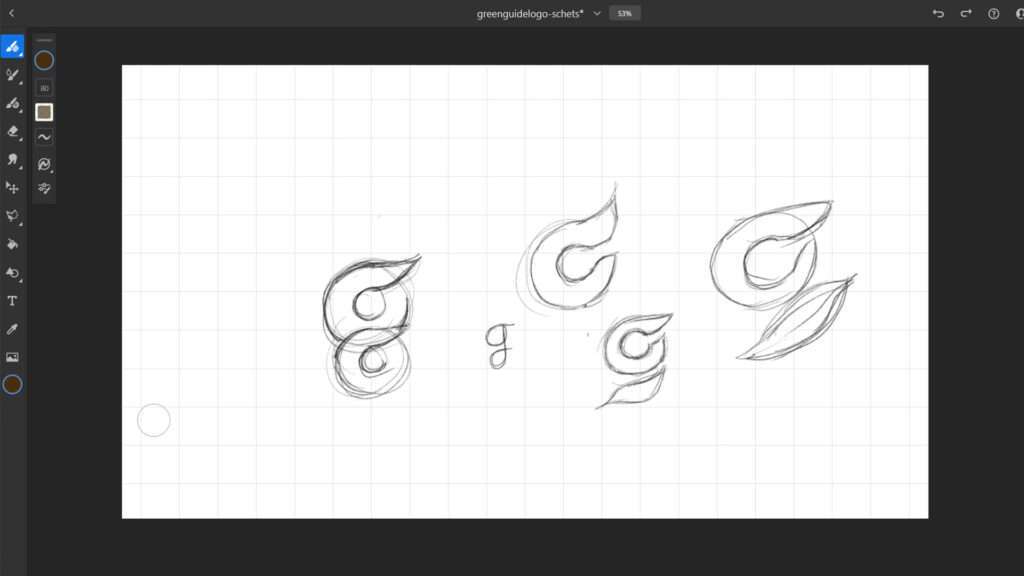
Task: Select the Pixel Brush tool
Action: pyautogui.click(x=13, y=46)
